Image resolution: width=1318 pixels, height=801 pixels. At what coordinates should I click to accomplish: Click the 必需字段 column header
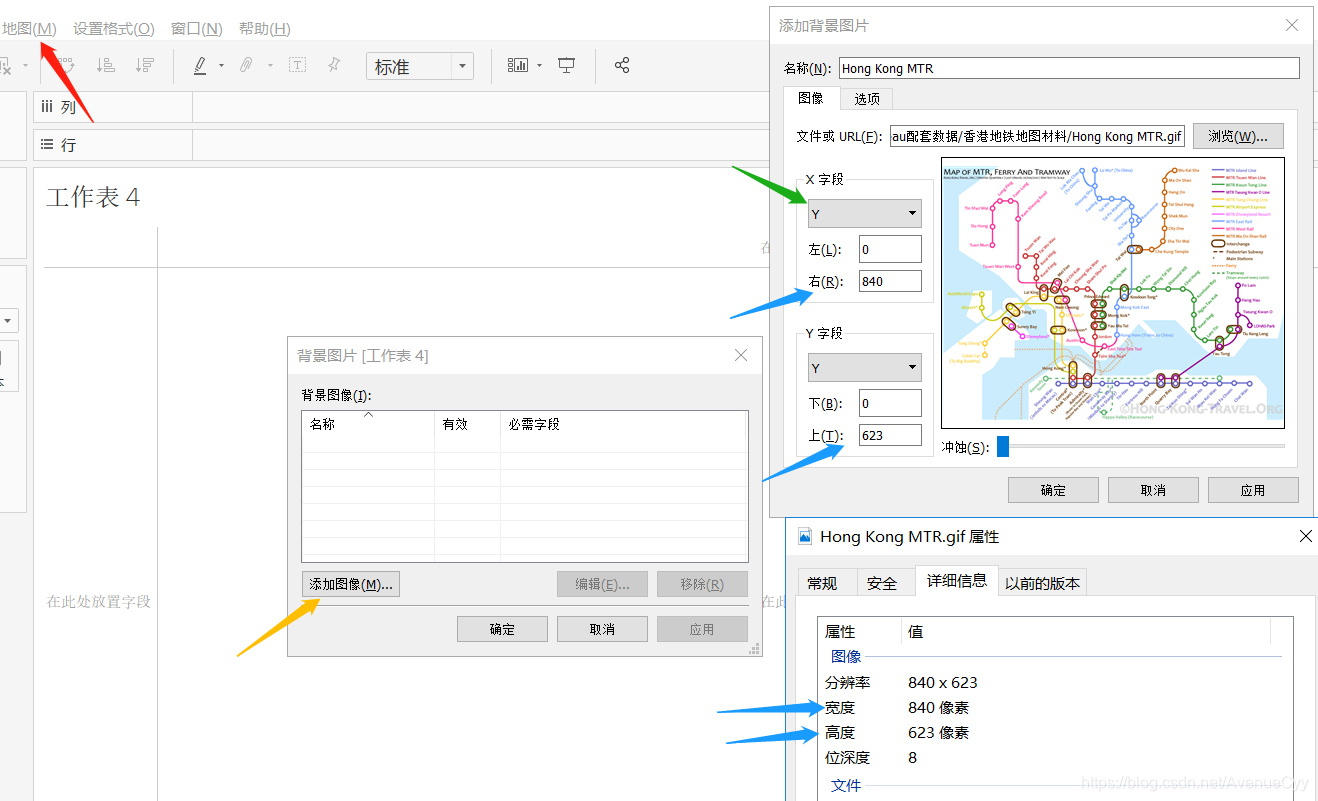tap(623, 424)
